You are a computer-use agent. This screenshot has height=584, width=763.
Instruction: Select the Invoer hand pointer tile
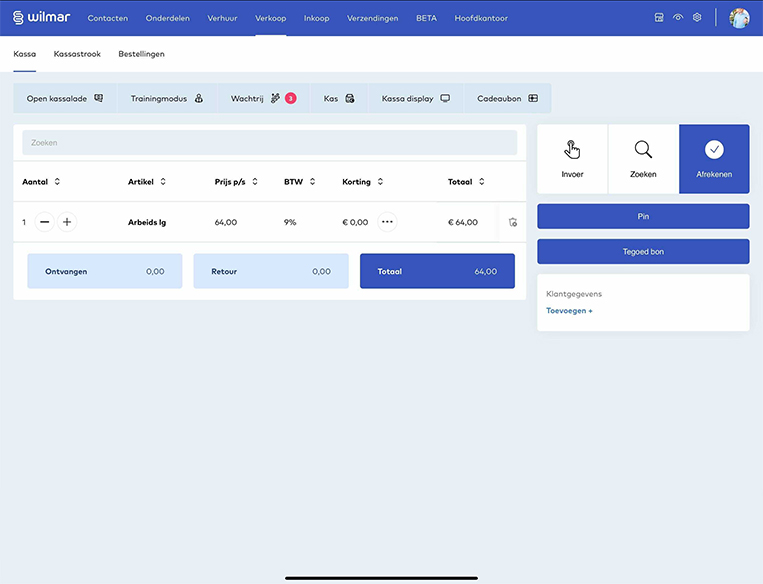[x=572, y=158]
